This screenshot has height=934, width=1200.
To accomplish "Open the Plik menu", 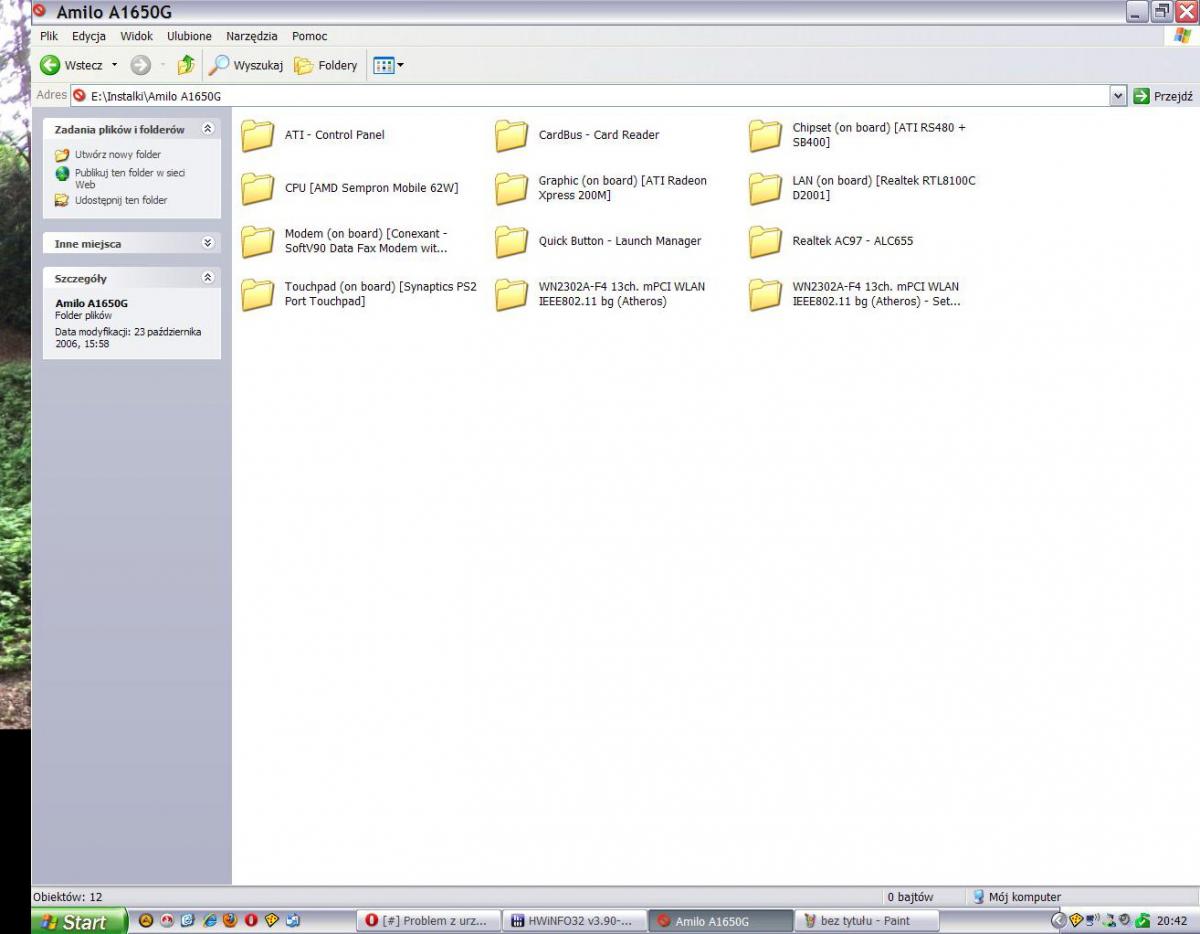I will [49, 36].
